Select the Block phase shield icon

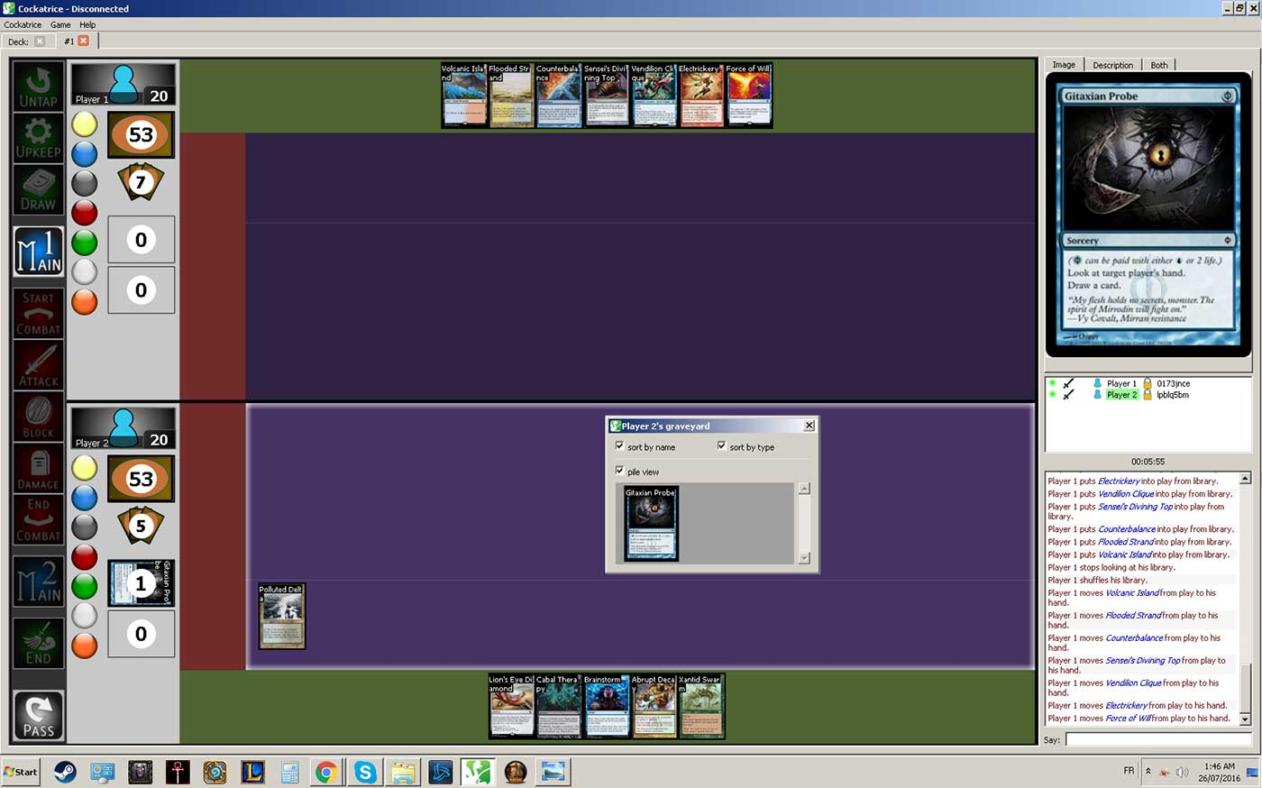(38, 416)
